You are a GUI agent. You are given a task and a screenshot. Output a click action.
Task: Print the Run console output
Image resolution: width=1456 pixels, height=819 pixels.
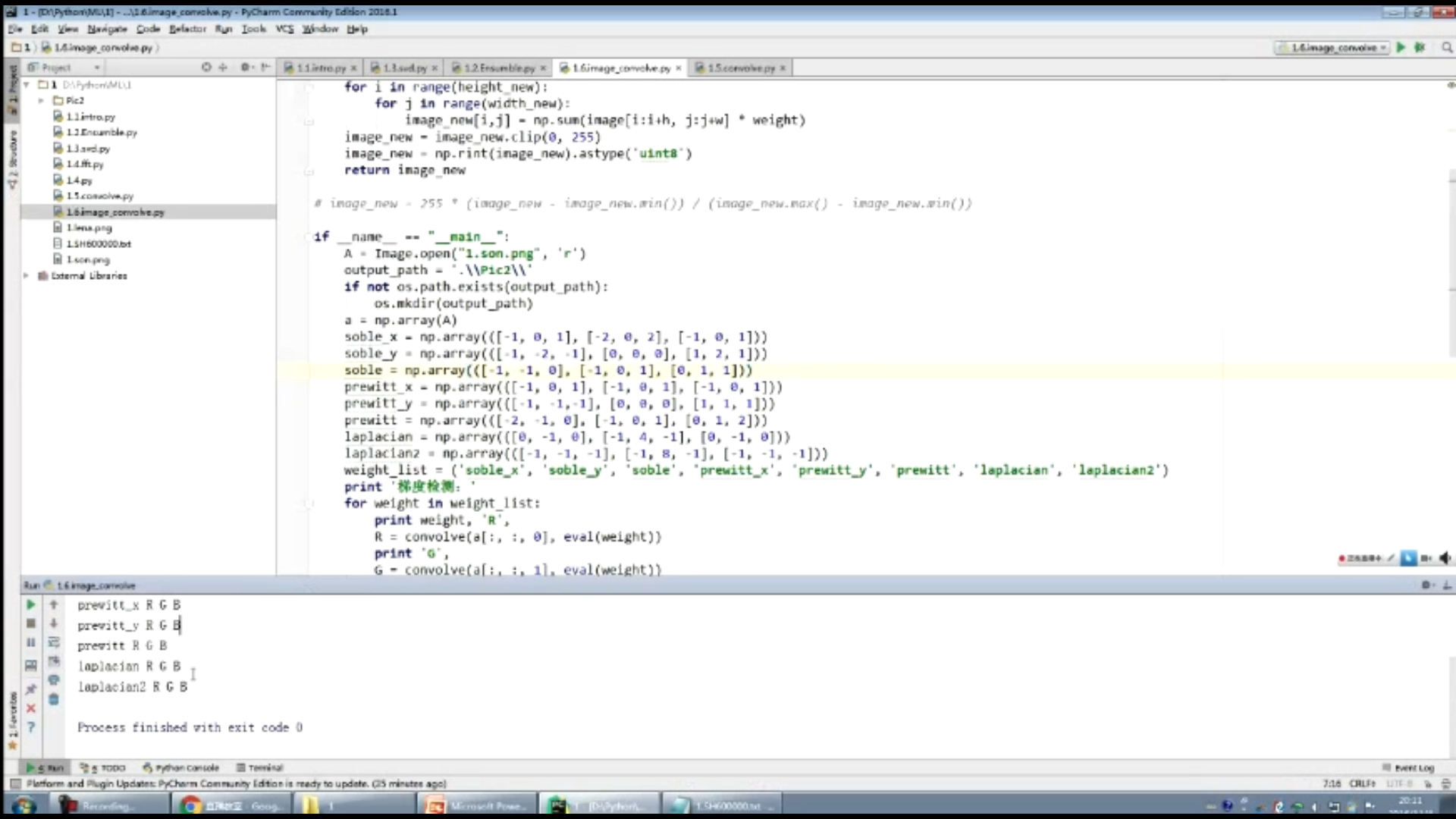click(x=54, y=680)
